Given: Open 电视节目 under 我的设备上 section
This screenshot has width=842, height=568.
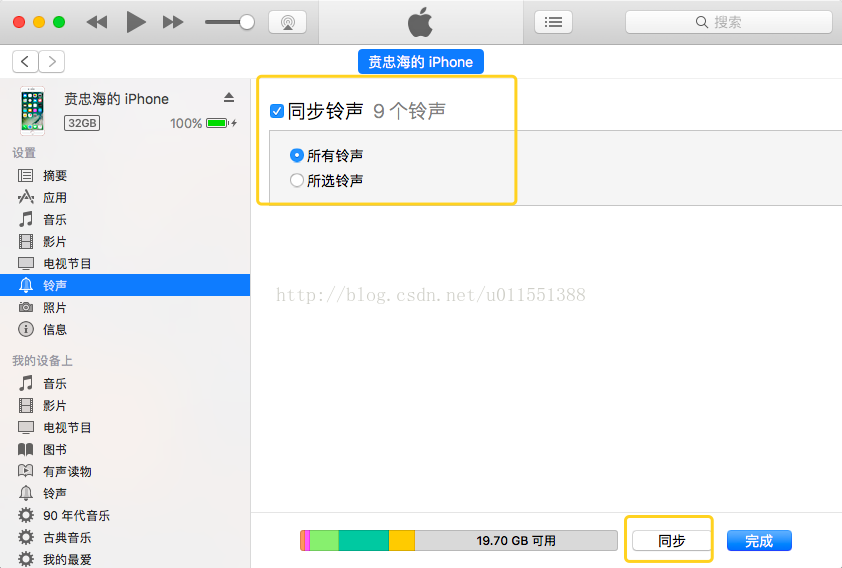Looking at the screenshot, I should click(x=125, y=427).
